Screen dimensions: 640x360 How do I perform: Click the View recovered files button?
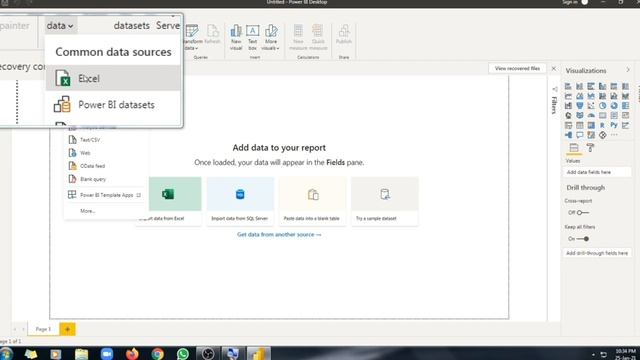pos(517,68)
